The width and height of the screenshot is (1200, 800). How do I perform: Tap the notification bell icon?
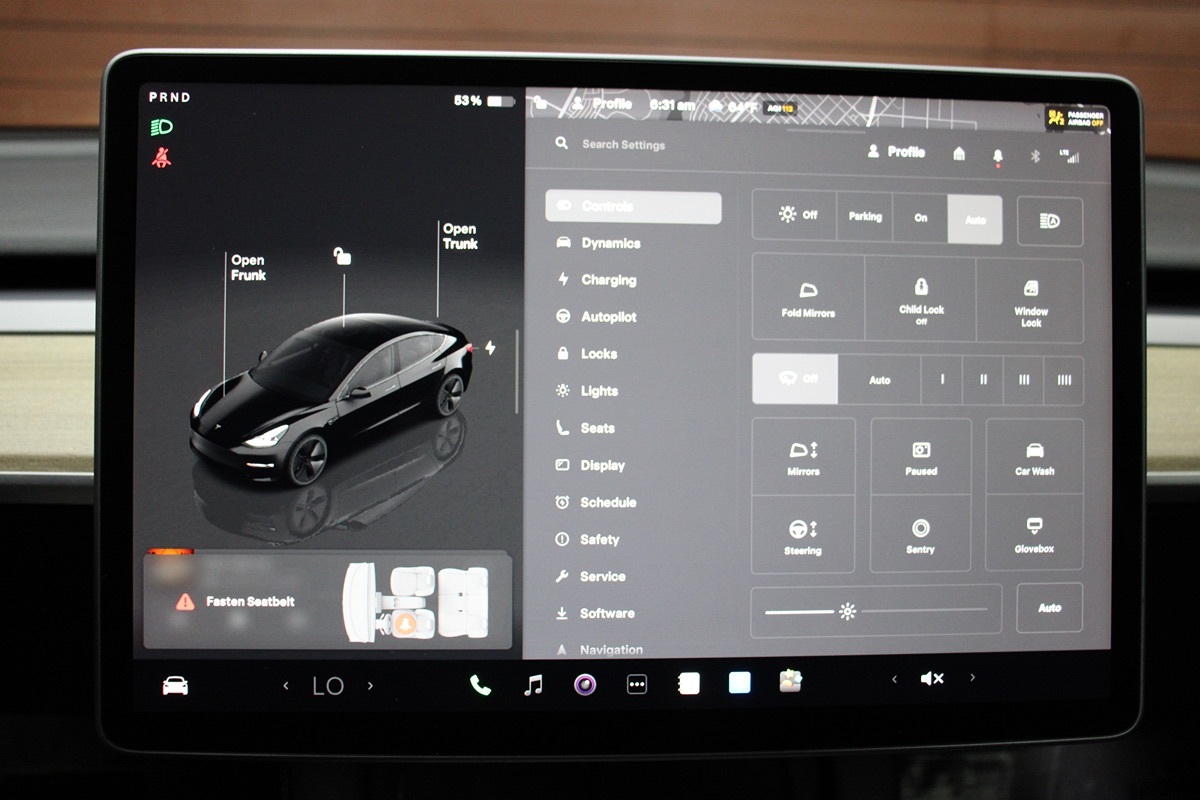tap(997, 155)
